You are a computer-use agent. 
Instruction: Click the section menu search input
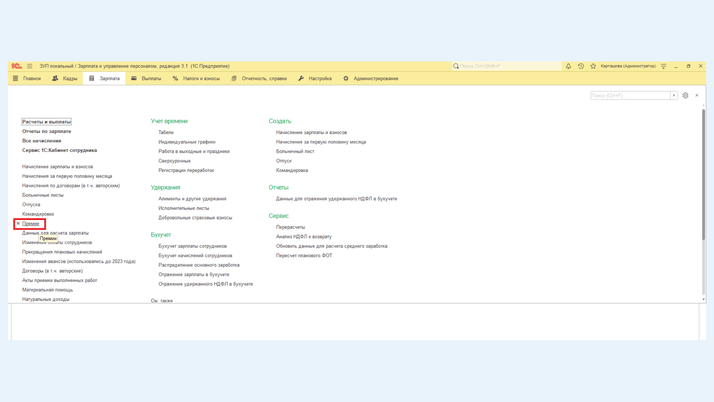click(629, 96)
